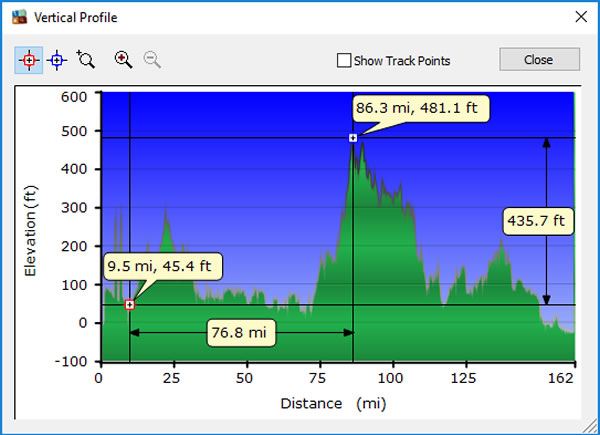Select the red crosshair marker tool

point(29,60)
